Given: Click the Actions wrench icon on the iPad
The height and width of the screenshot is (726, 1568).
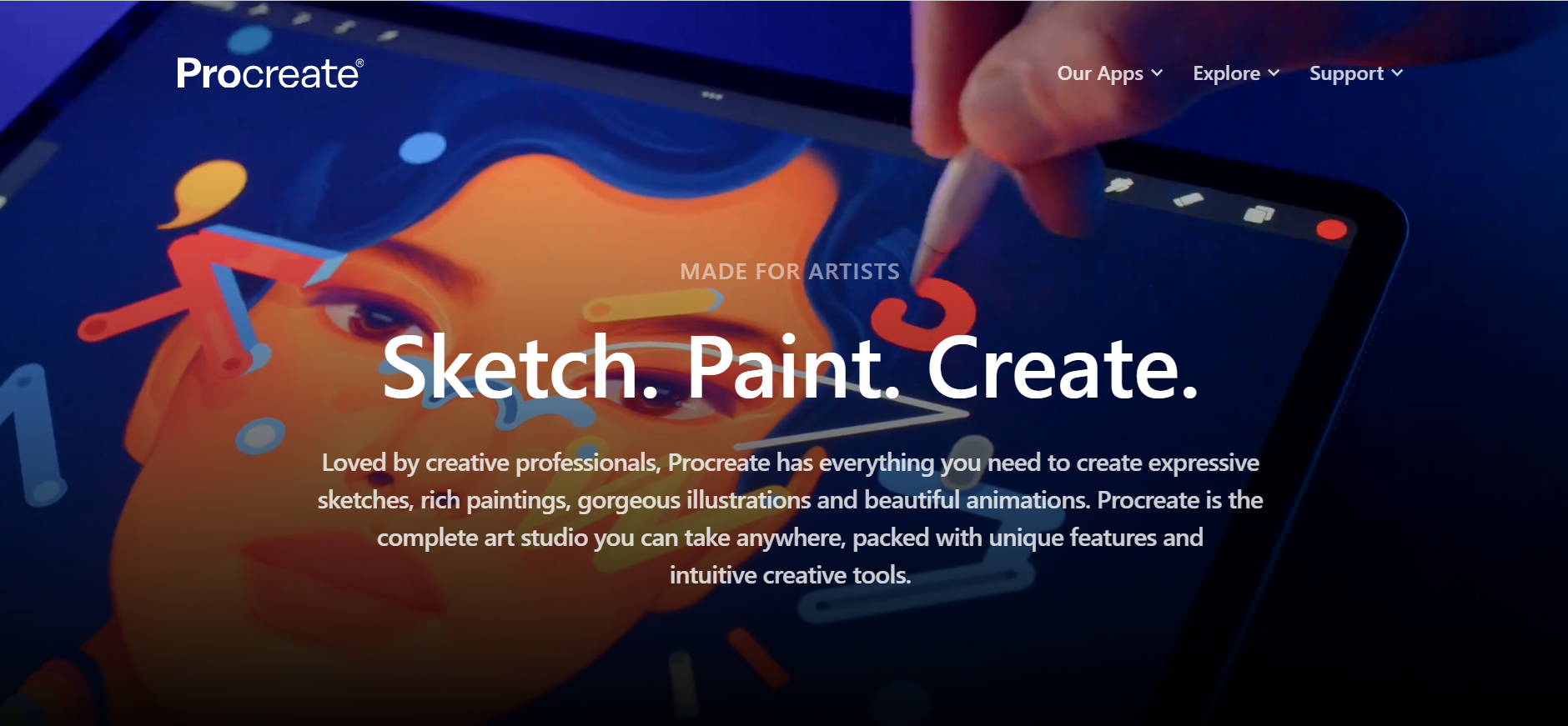Looking at the screenshot, I should coord(259,11).
